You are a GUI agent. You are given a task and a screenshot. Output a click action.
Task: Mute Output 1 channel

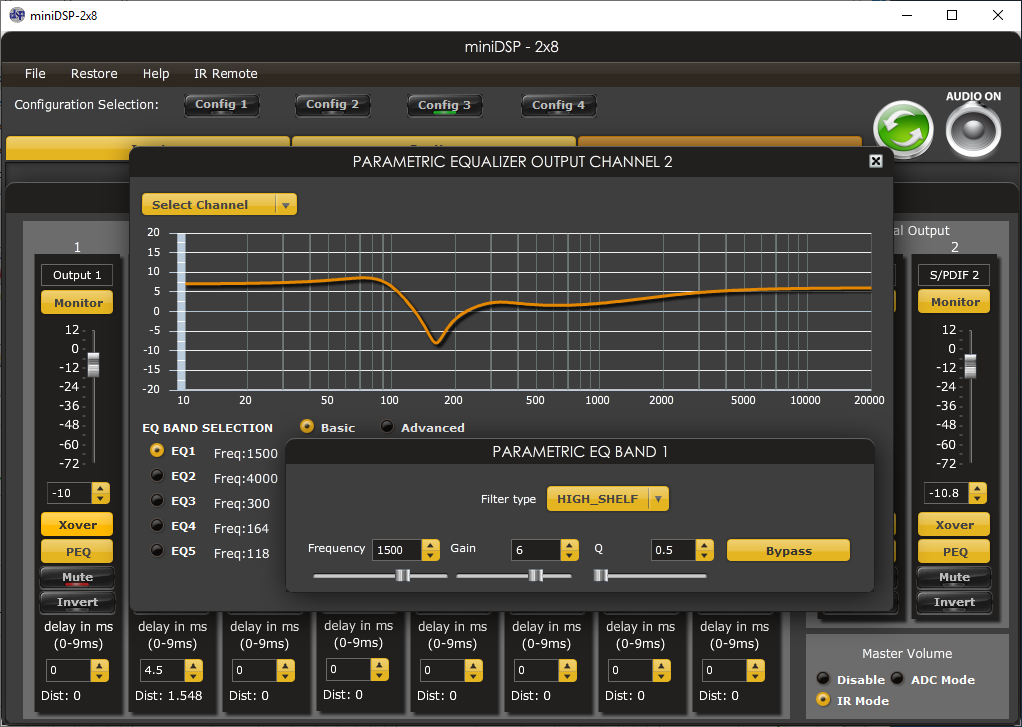coord(78,577)
